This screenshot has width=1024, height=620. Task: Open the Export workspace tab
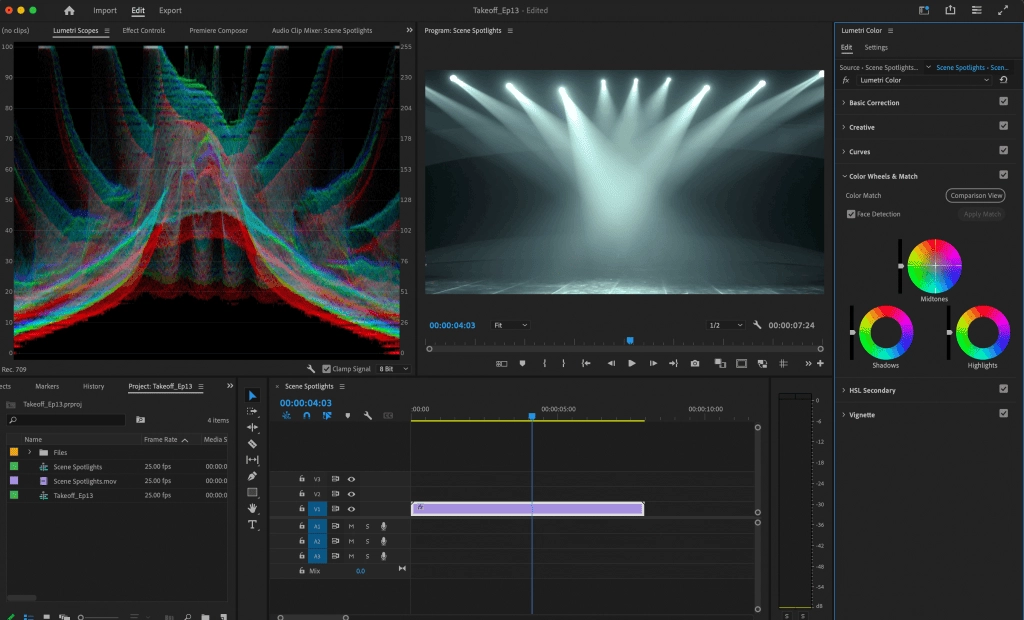coord(170,10)
